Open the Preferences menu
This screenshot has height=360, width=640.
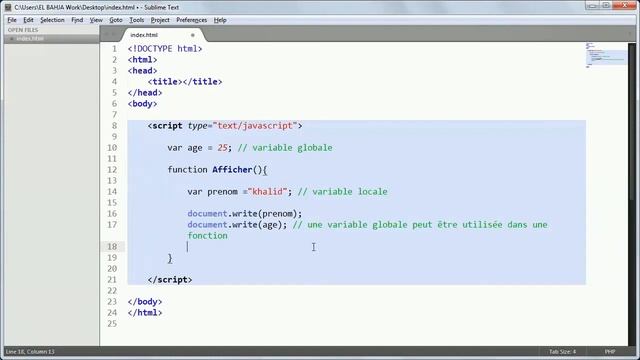[x=191, y=20]
